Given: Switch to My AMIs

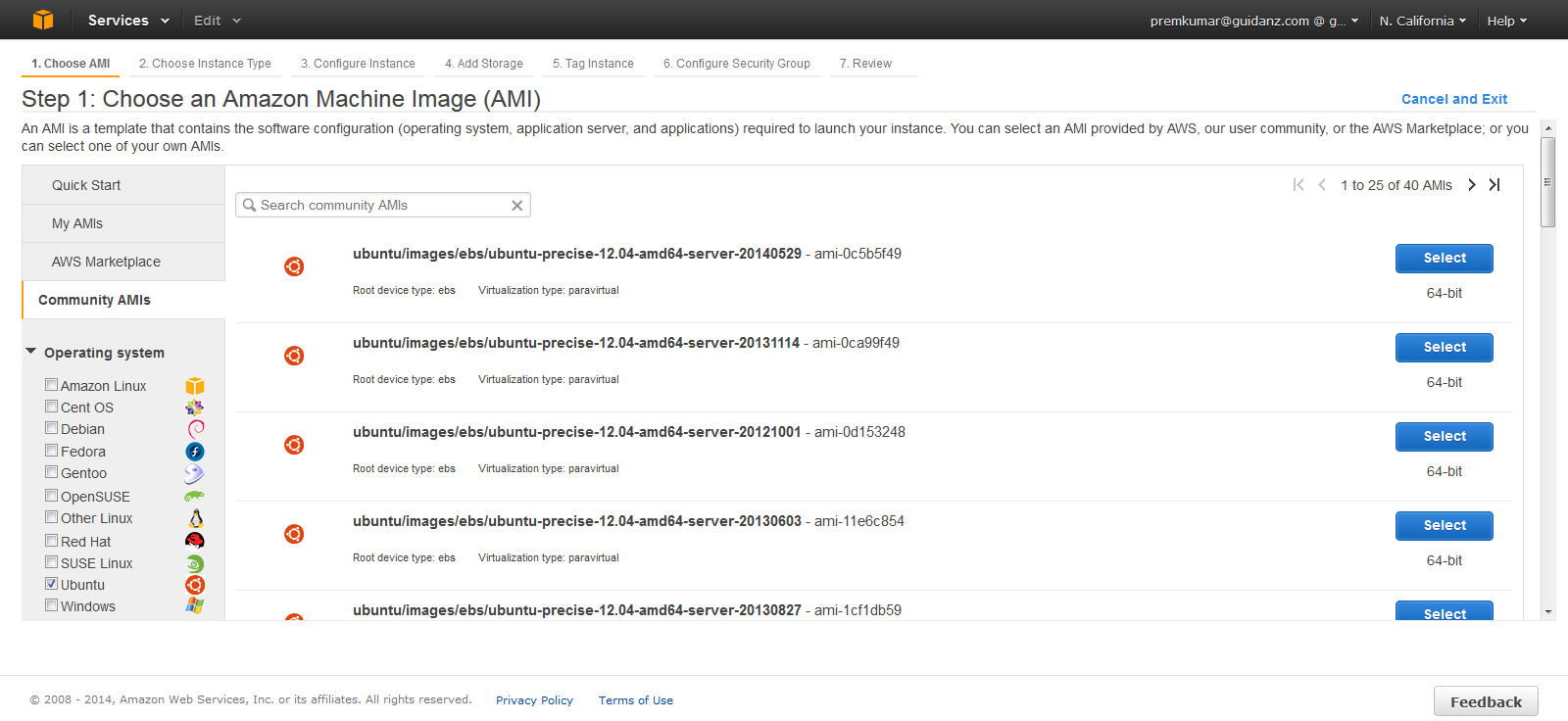Looking at the screenshot, I should (x=123, y=223).
